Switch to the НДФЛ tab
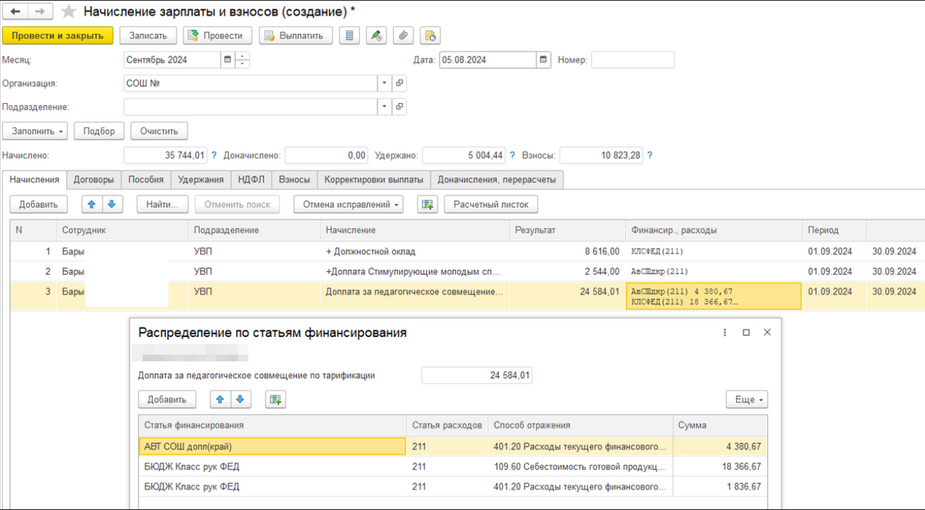Viewport: 925px width, 510px height. point(251,180)
